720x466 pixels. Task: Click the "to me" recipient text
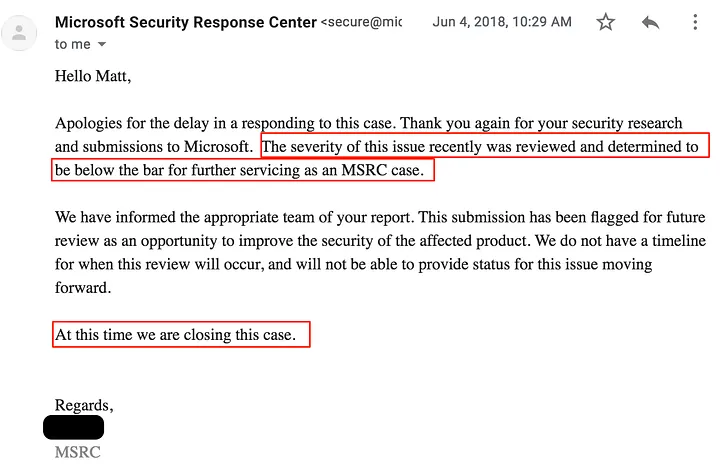tap(72, 44)
